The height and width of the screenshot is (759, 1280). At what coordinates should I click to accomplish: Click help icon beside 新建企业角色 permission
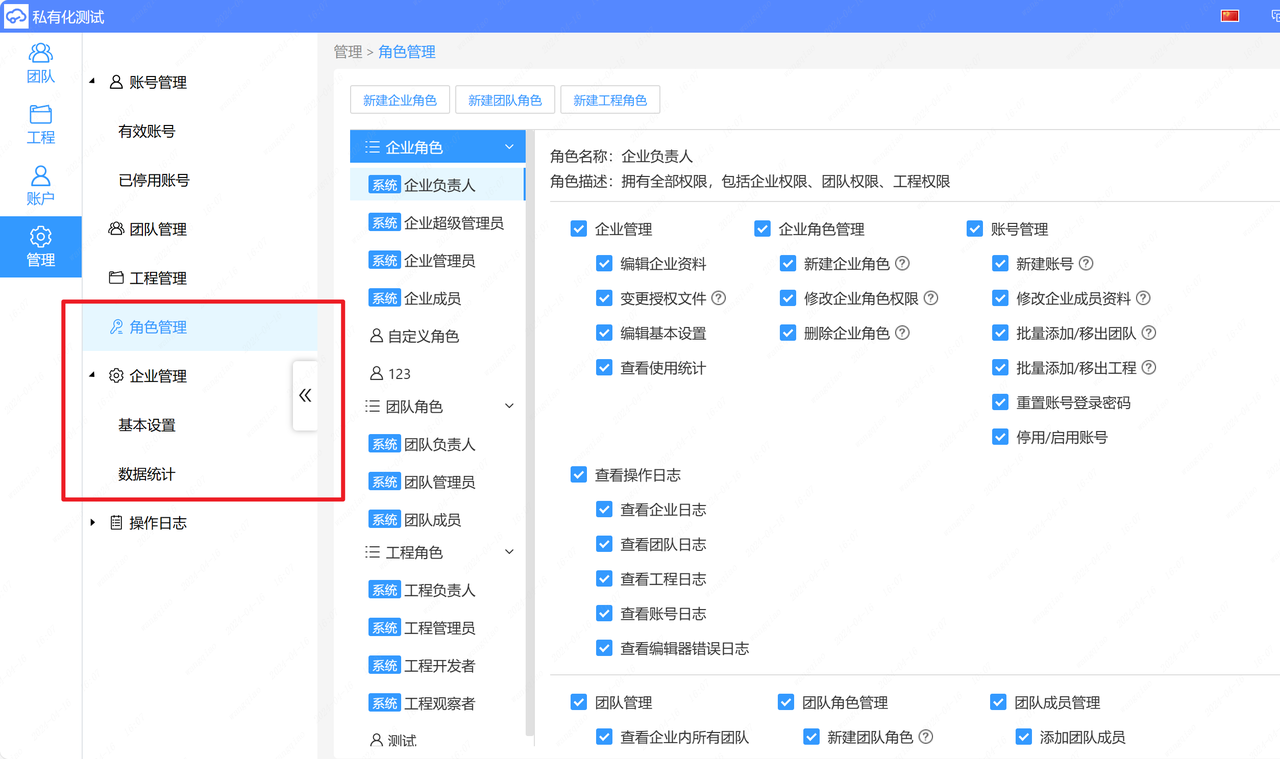[902, 264]
